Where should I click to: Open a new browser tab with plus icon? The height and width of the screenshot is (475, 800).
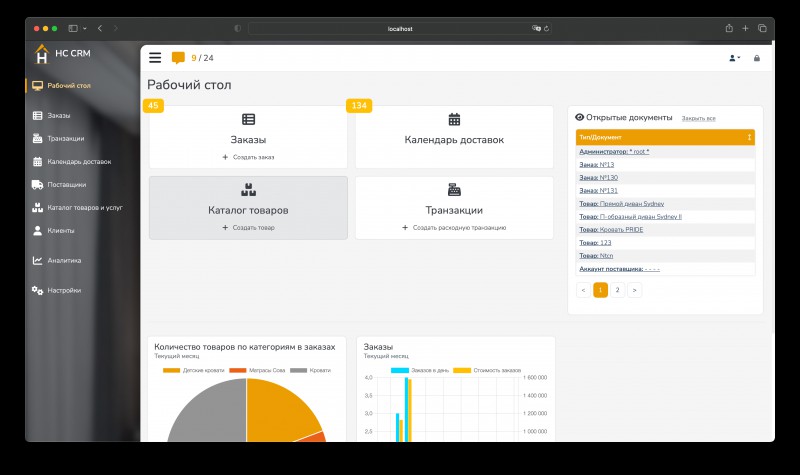pos(745,29)
